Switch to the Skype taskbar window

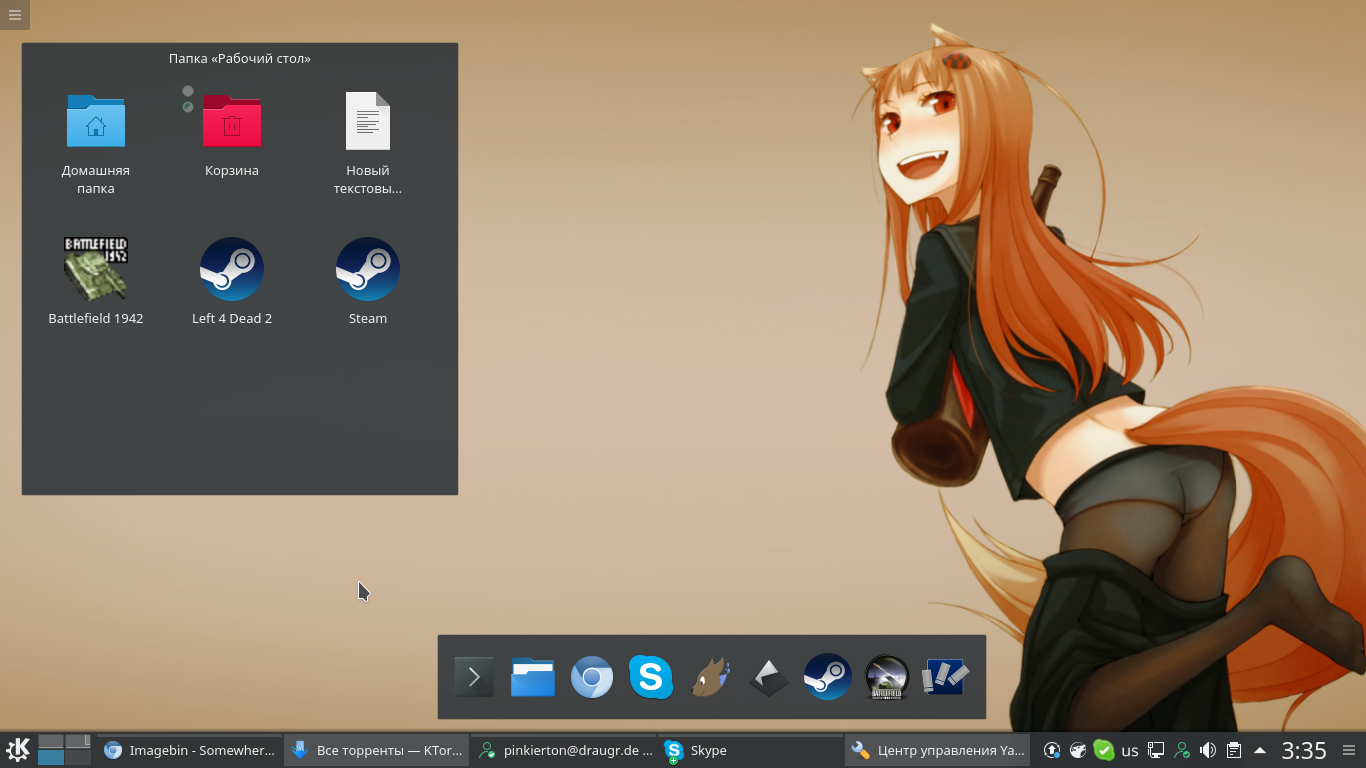[x=751, y=750]
